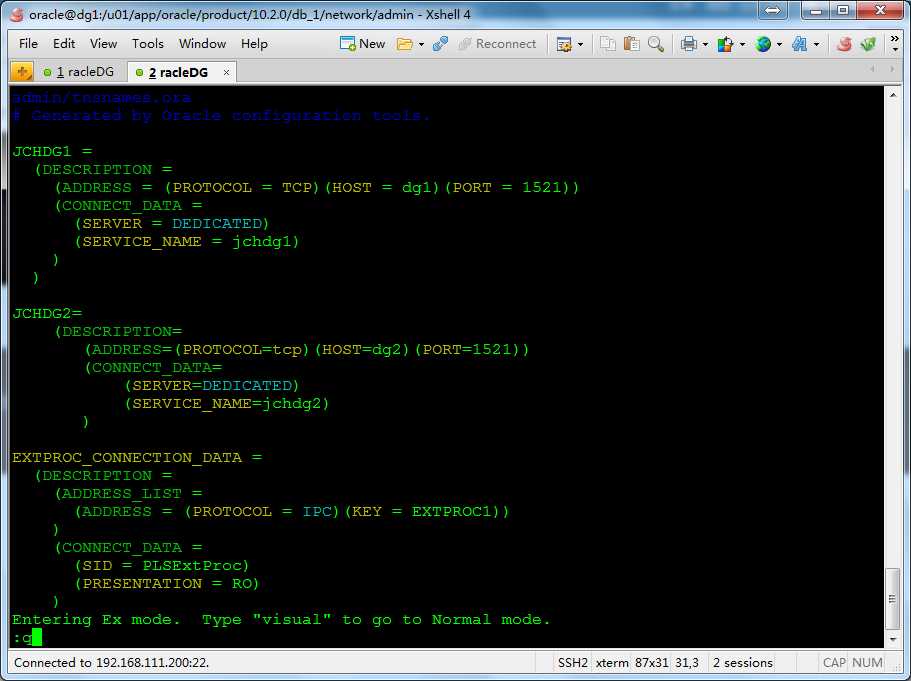Launch Xftp red swirl icon
Viewport: 911px width, 681px height.
pyautogui.click(x=844, y=44)
